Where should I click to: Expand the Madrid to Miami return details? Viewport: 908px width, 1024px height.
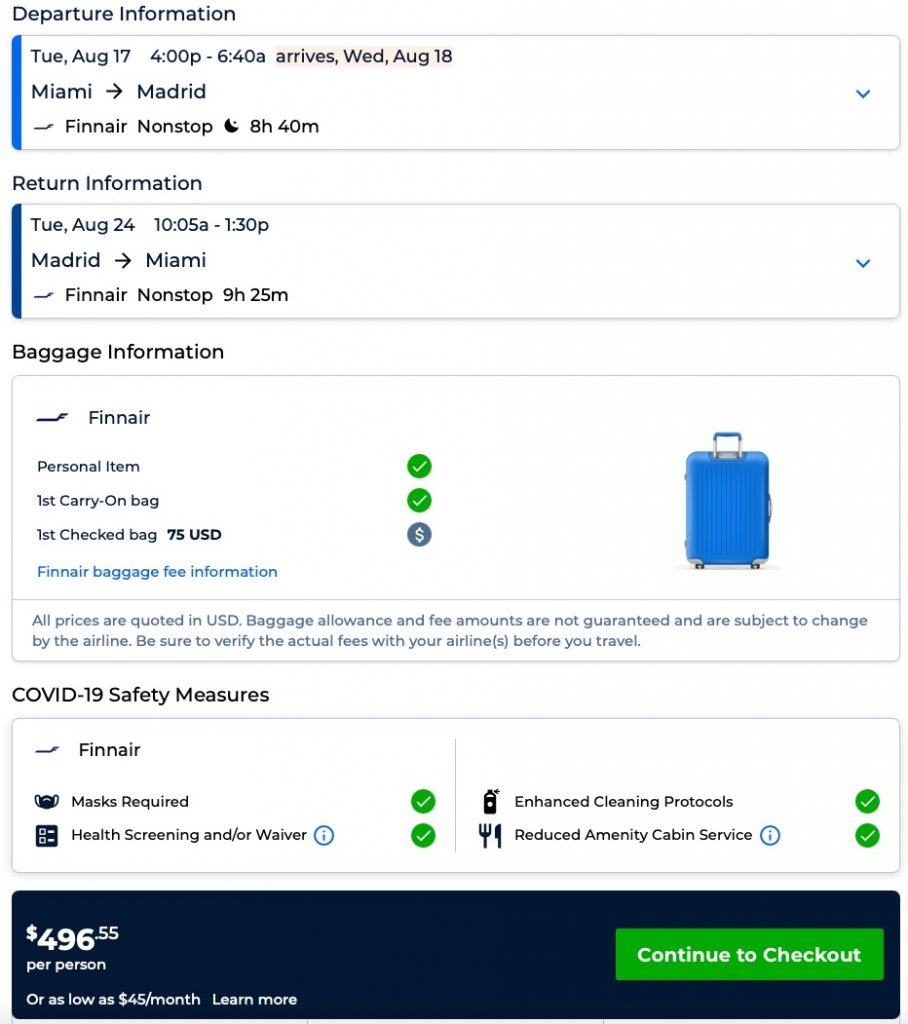863,262
